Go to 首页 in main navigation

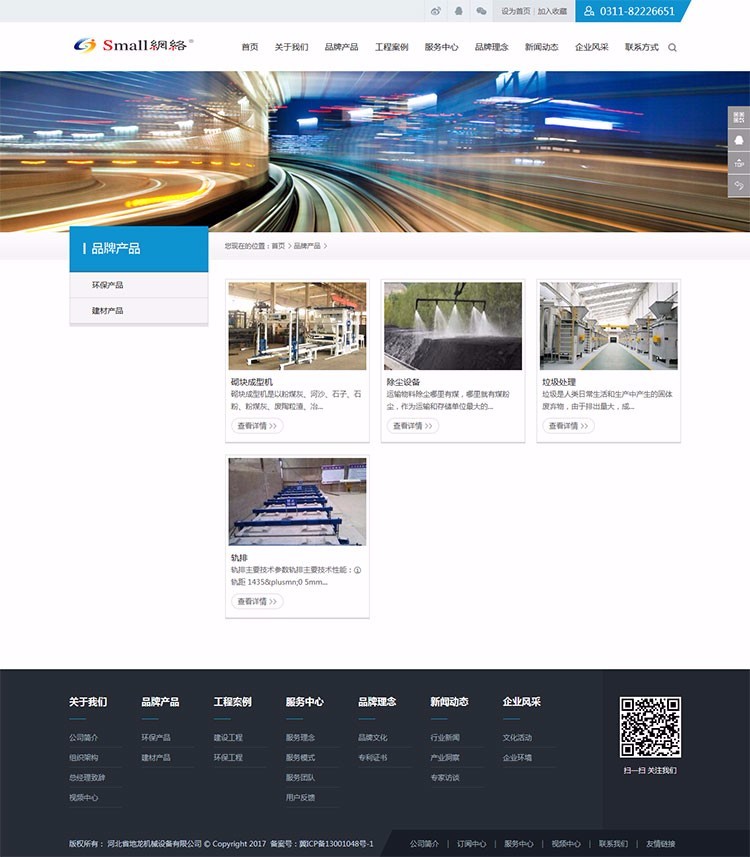coord(250,47)
